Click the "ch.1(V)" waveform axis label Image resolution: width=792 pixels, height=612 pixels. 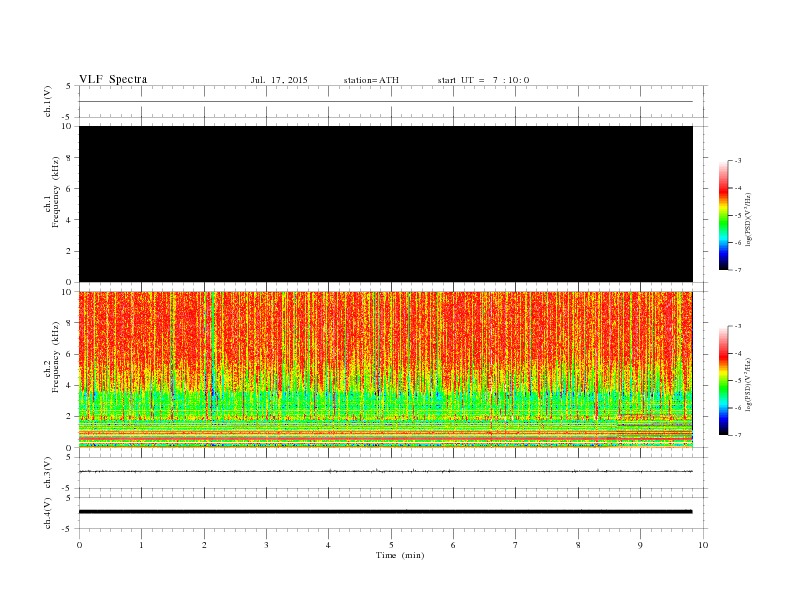click(47, 101)
